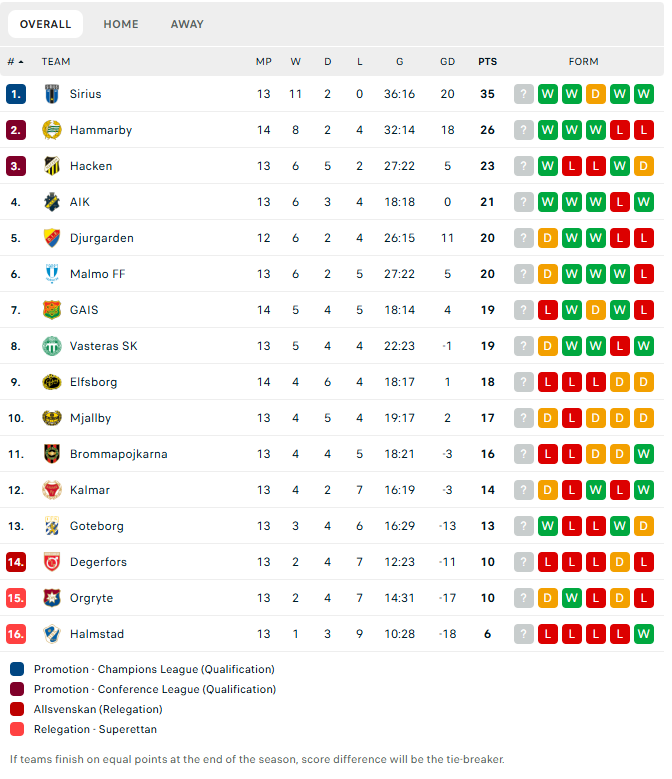Sort standings by the PTS column header
The width and height of the screenshot is (672, 779).
tap(487, 62)
